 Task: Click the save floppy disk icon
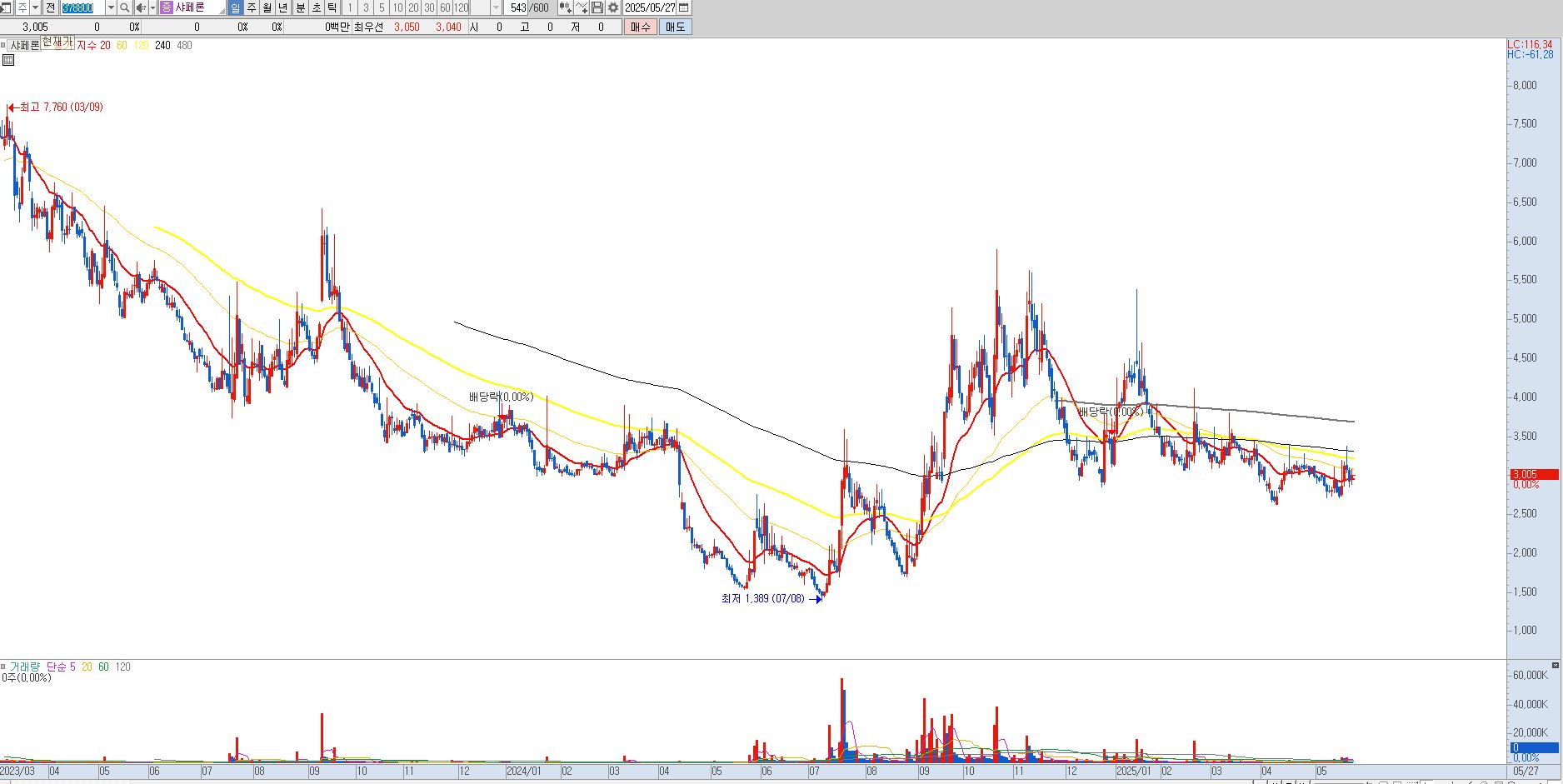coord(597,7)
